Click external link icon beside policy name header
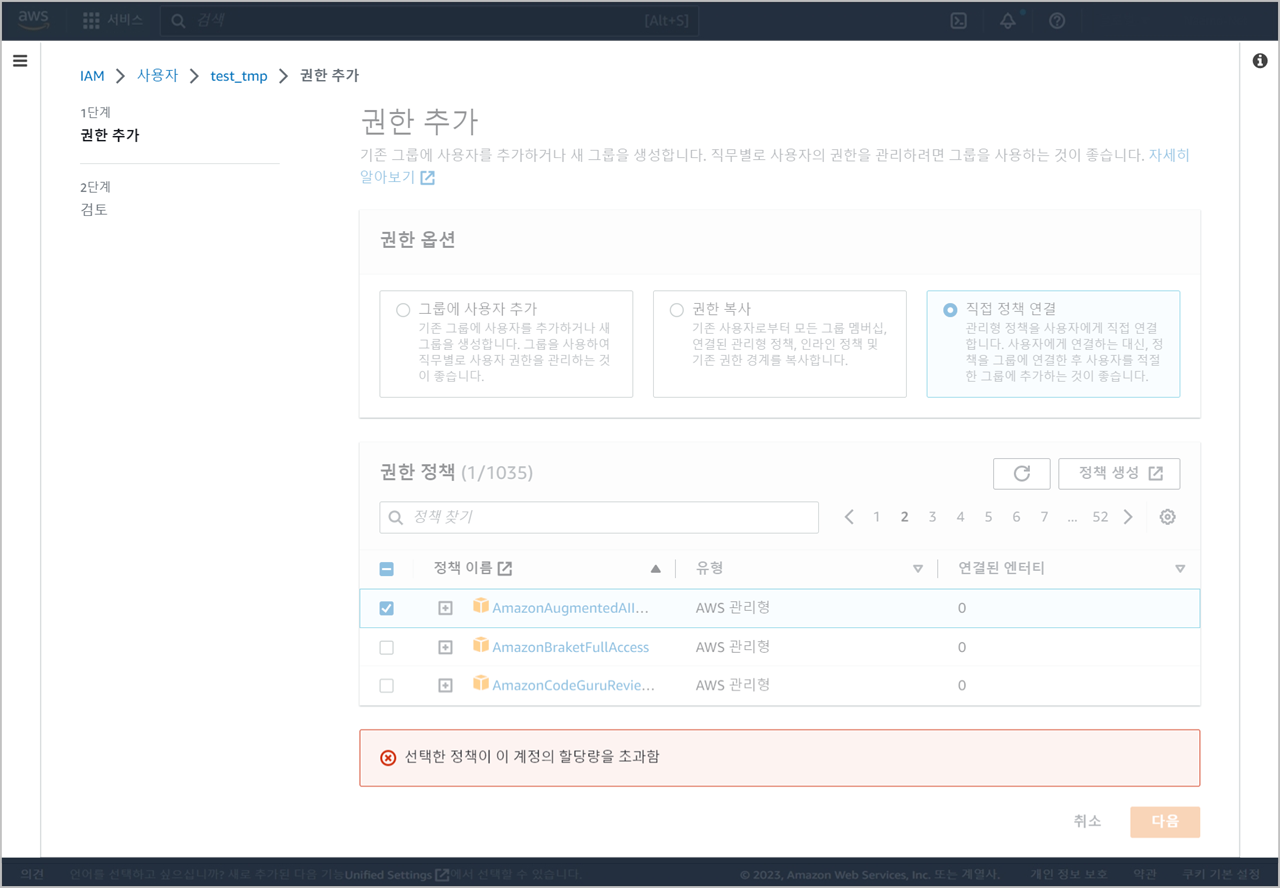1280x888 pixels. pos(505,568)
